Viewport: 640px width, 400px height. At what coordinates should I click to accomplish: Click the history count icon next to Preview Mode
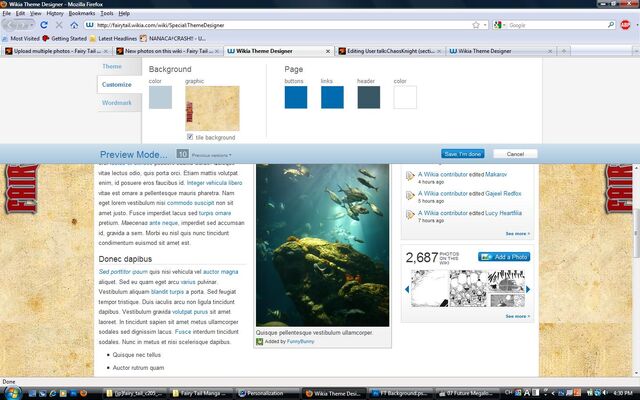(x=182, y=154)
